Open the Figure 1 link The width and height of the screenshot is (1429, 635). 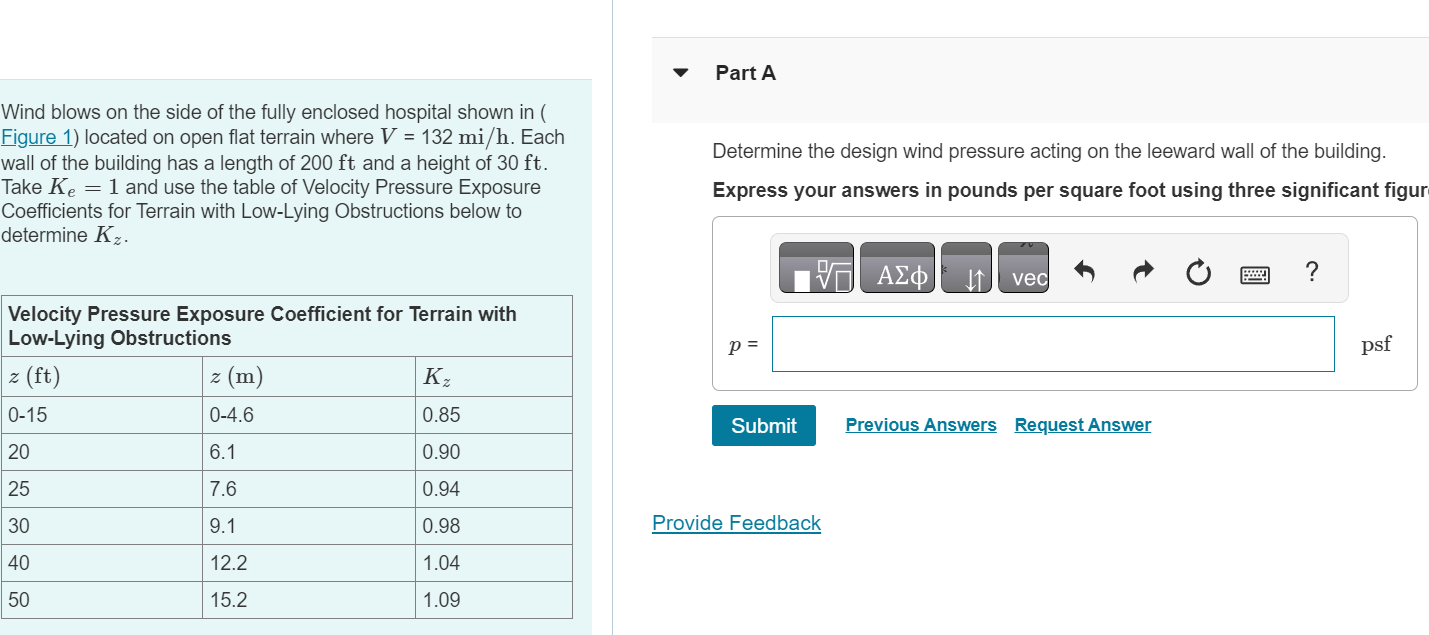coord(29,138)
